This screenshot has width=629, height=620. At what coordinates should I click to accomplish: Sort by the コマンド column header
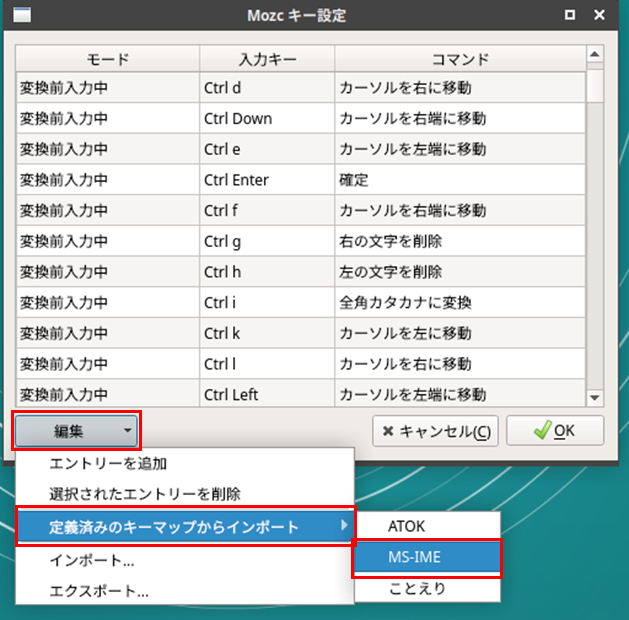point(460,59)
